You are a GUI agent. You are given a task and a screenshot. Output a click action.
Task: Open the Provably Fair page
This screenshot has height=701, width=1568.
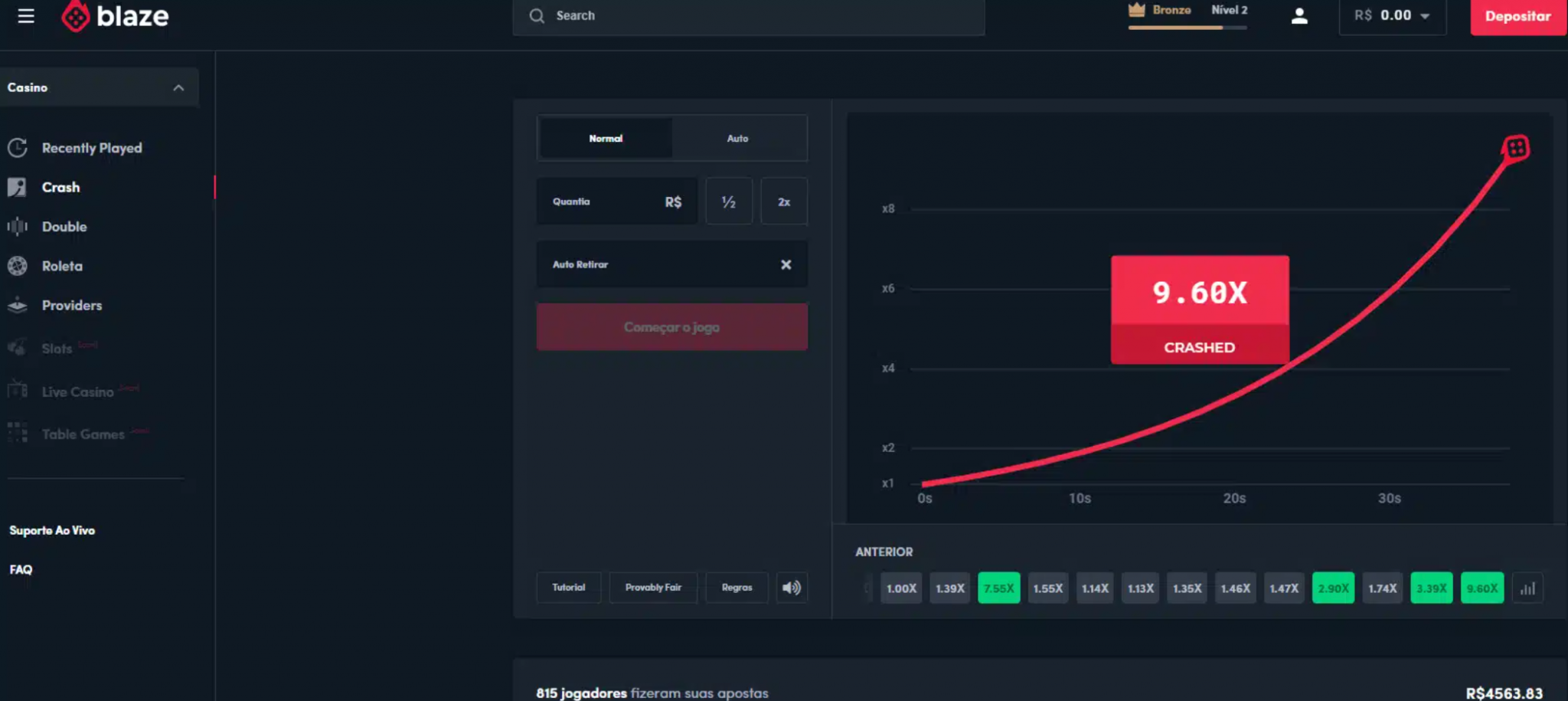tap(652, 588)
